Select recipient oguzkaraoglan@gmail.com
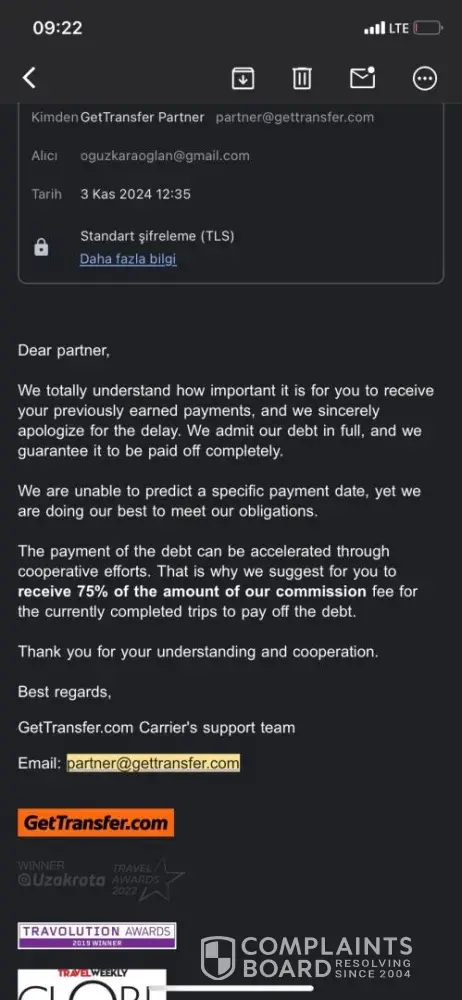This screenshot has width=462, height=1000. point(165,156)
